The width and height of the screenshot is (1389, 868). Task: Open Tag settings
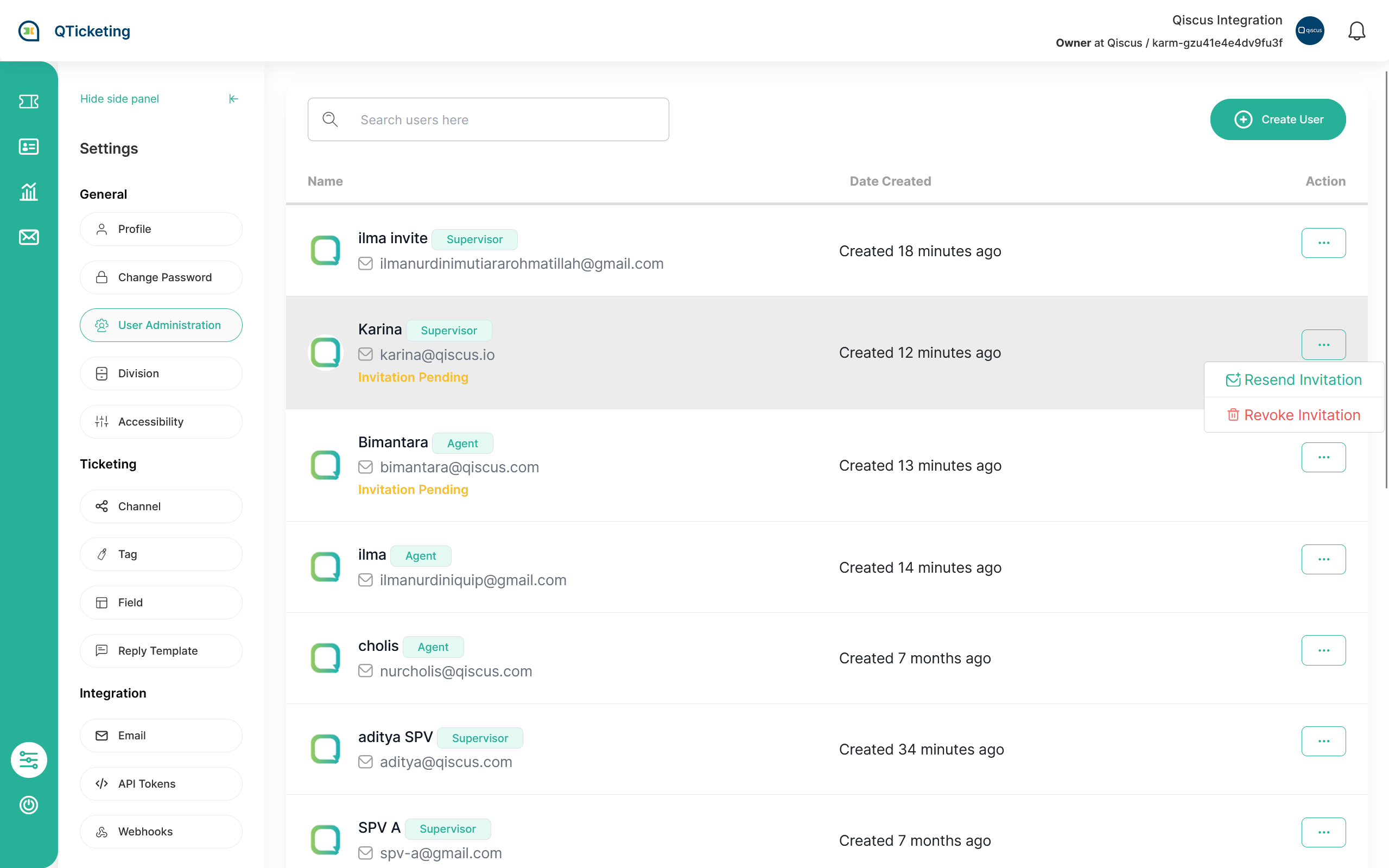[161, 554]
